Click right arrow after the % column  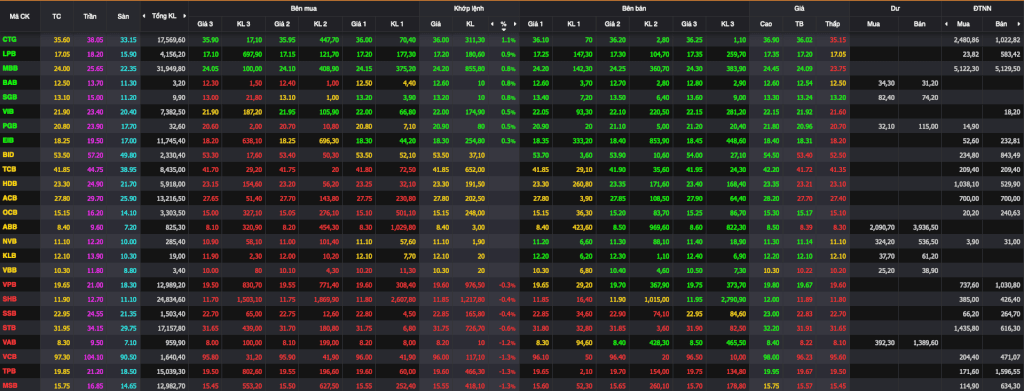tap(515, 24)
